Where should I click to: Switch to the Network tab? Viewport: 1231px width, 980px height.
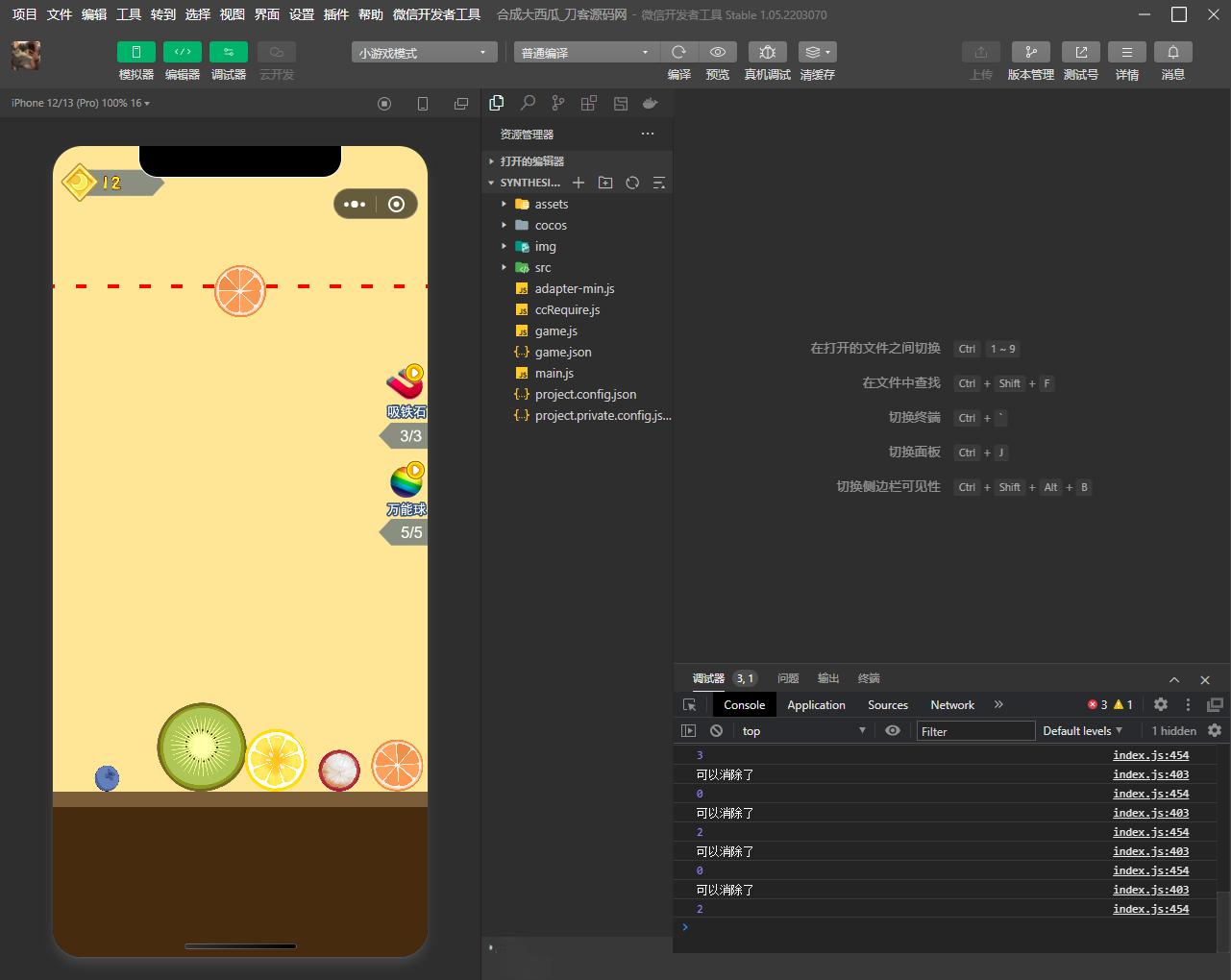tap(952, 704)
